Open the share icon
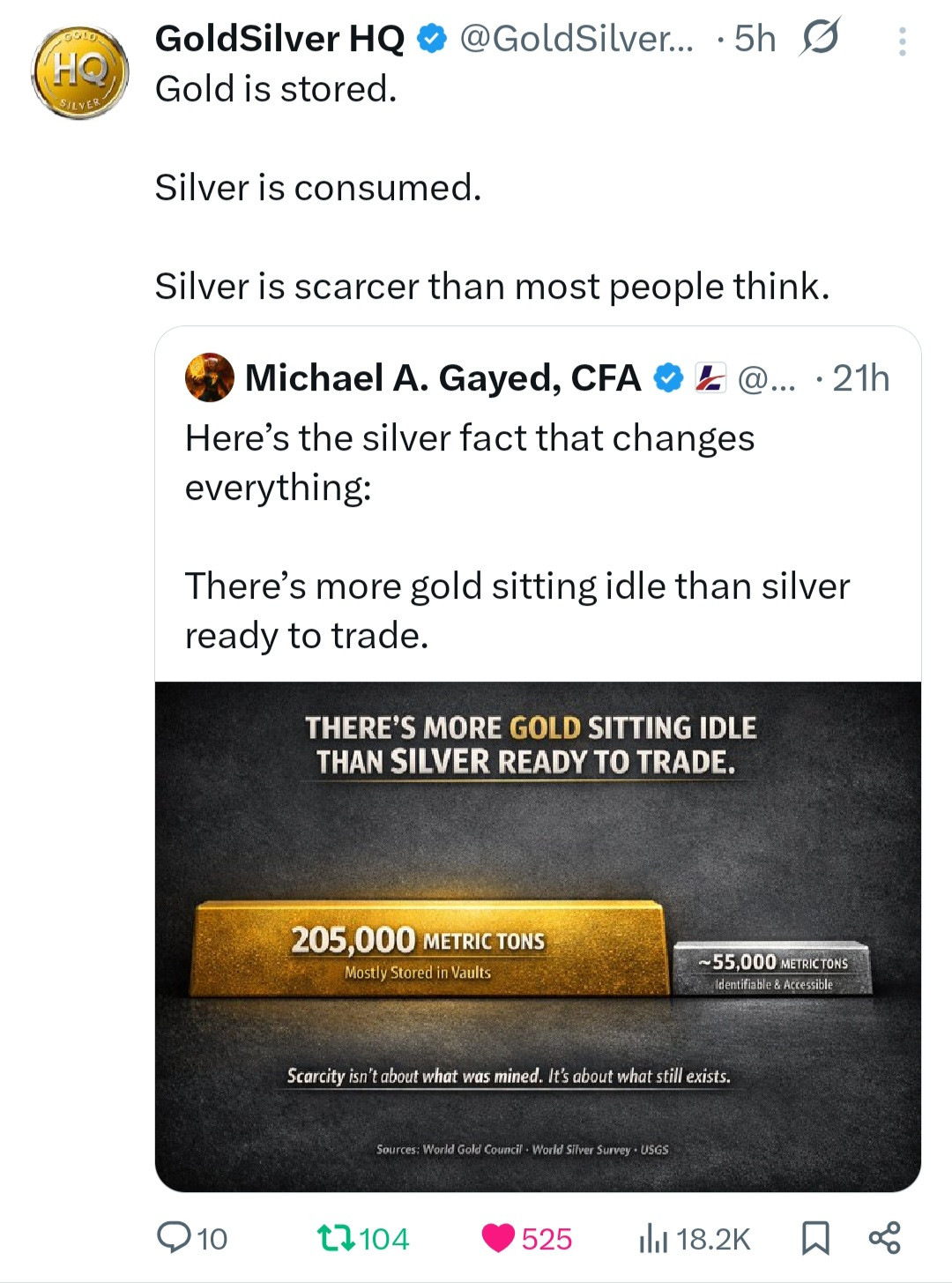This screenshot has width=952, height=1283. (884, 1237)
